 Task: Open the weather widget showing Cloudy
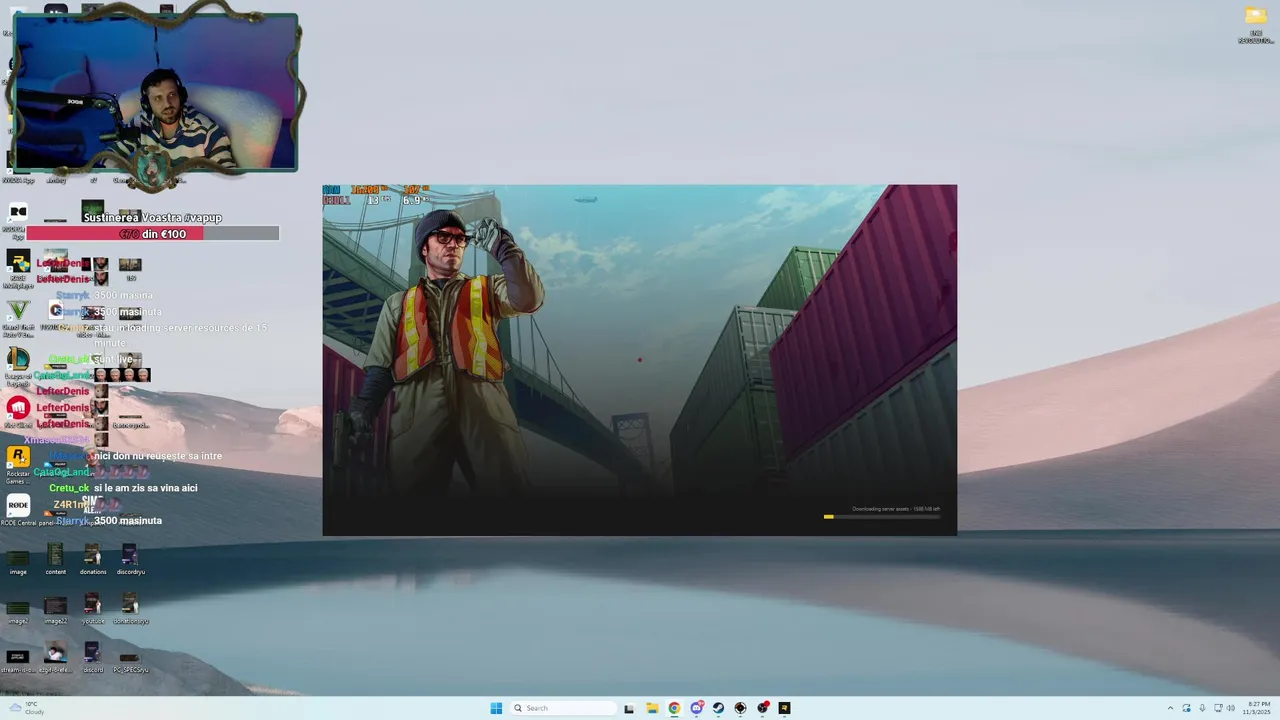pyautogui.click(x=27, y=708)
